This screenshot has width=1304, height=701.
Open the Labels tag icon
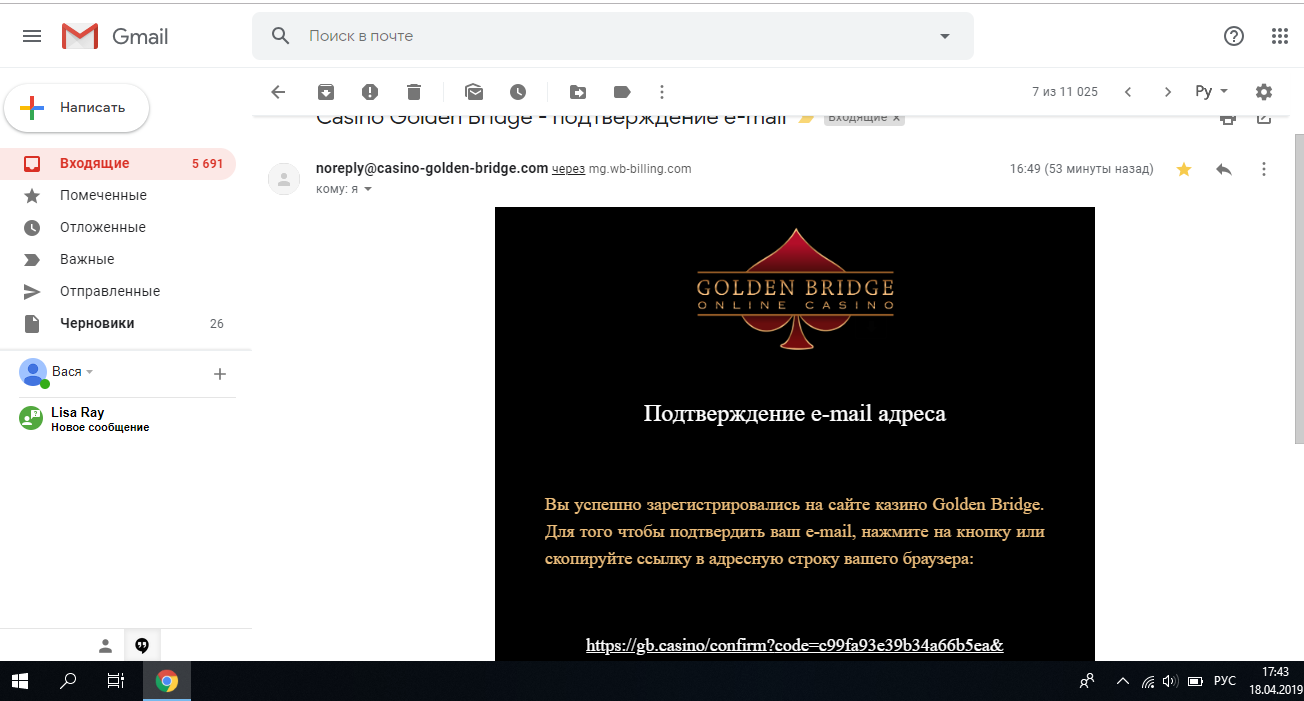[x=622, y=92]
